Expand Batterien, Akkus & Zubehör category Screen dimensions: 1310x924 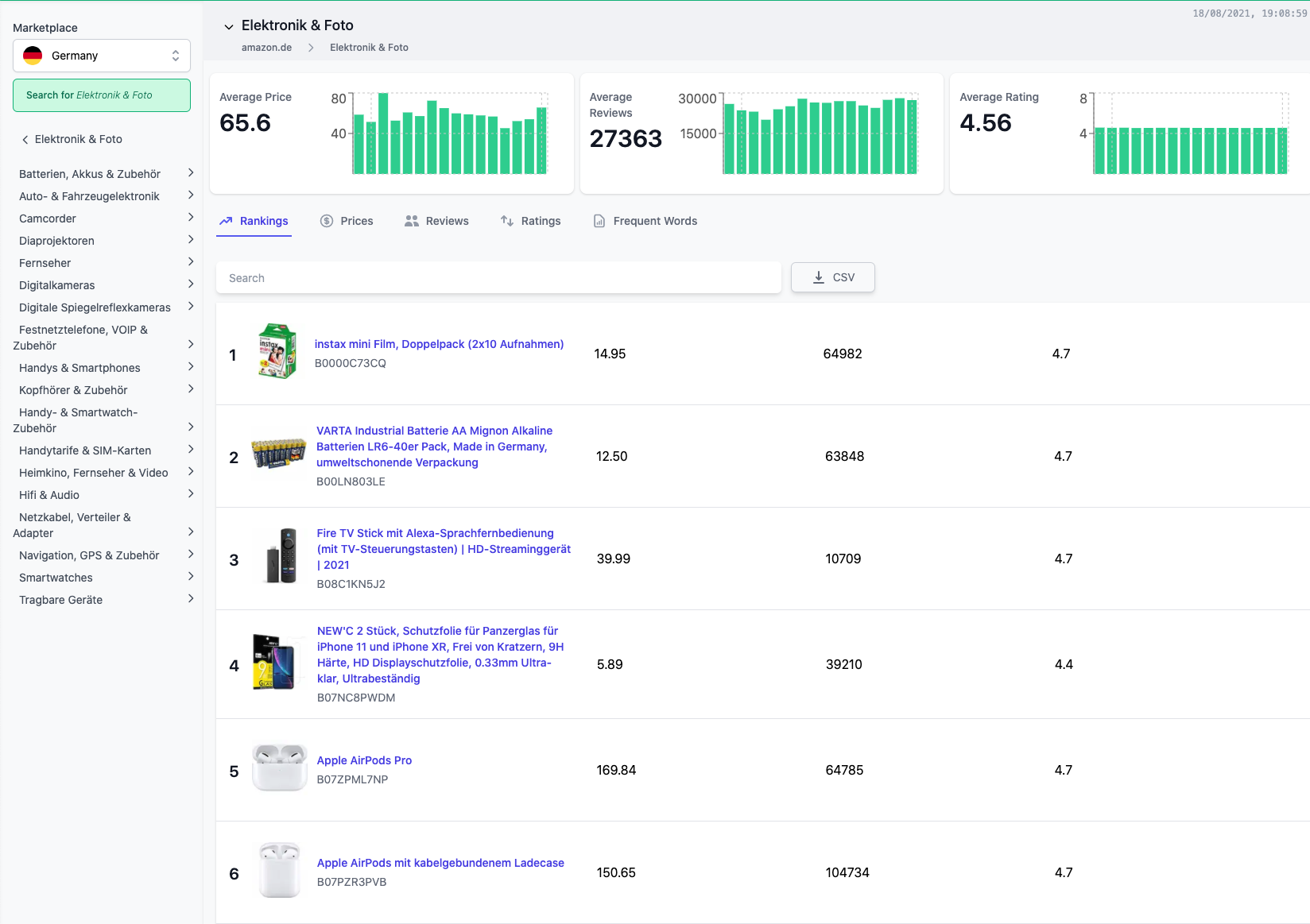pos(191,173)
